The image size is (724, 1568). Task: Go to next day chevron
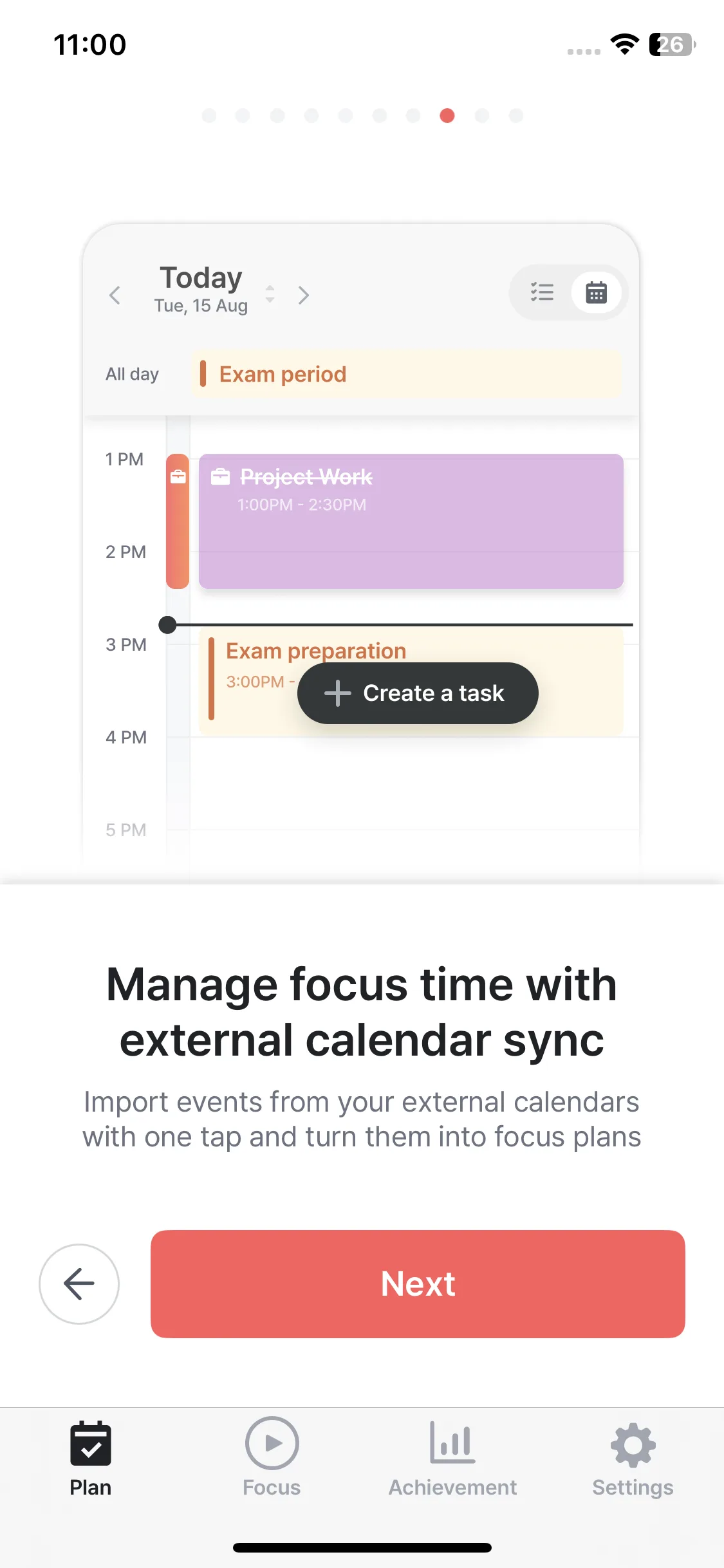pos(304,295)
